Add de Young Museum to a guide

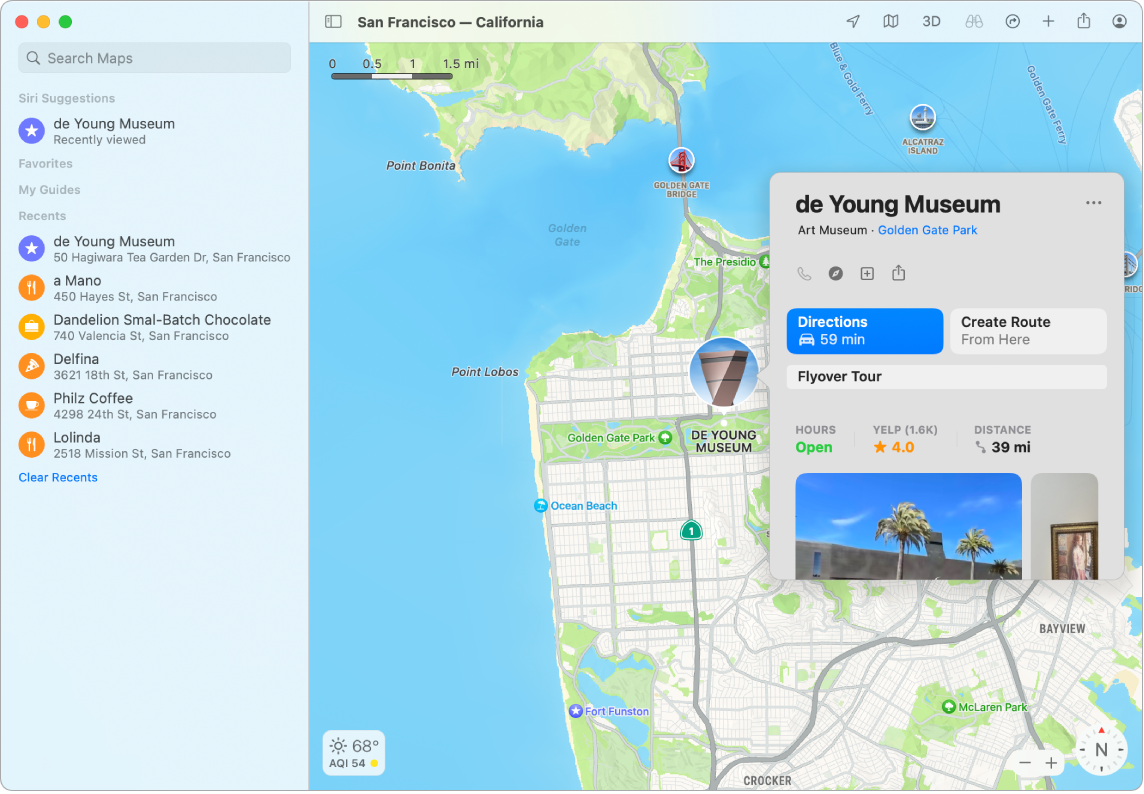click(x=867, y=273)
